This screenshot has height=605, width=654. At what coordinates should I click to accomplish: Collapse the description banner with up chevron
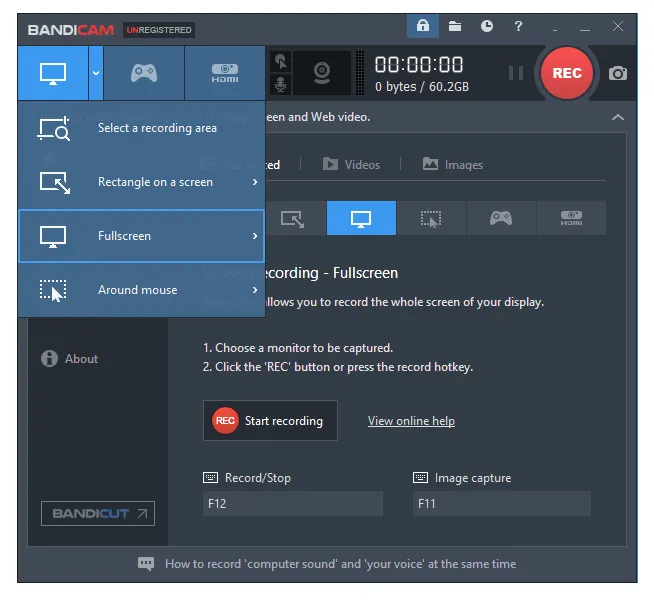click(x=618, y=118)
